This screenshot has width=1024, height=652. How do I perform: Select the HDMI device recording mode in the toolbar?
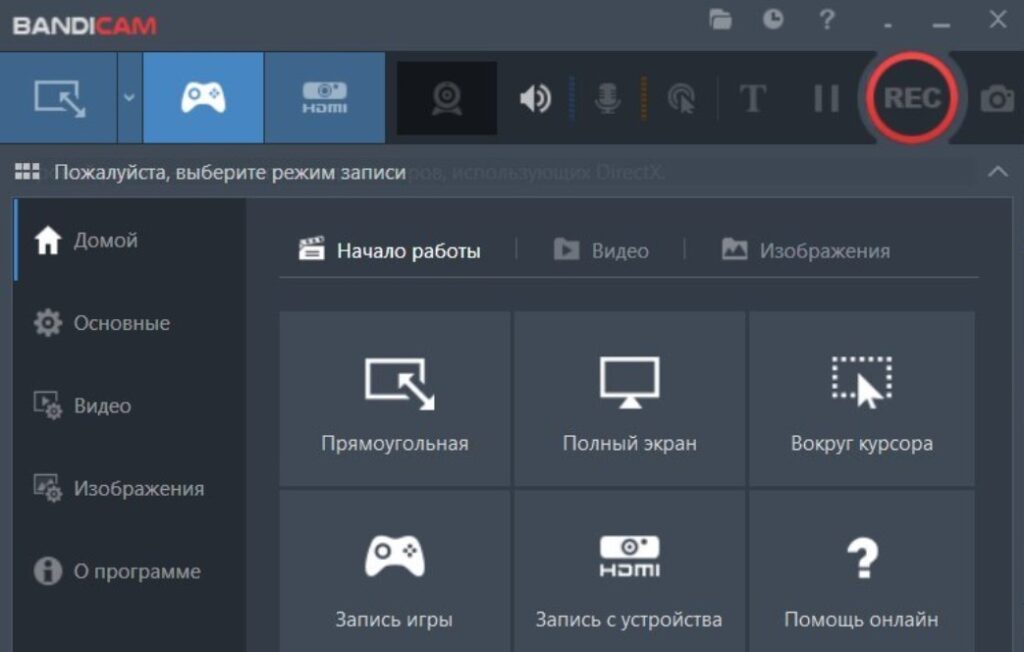325,98
